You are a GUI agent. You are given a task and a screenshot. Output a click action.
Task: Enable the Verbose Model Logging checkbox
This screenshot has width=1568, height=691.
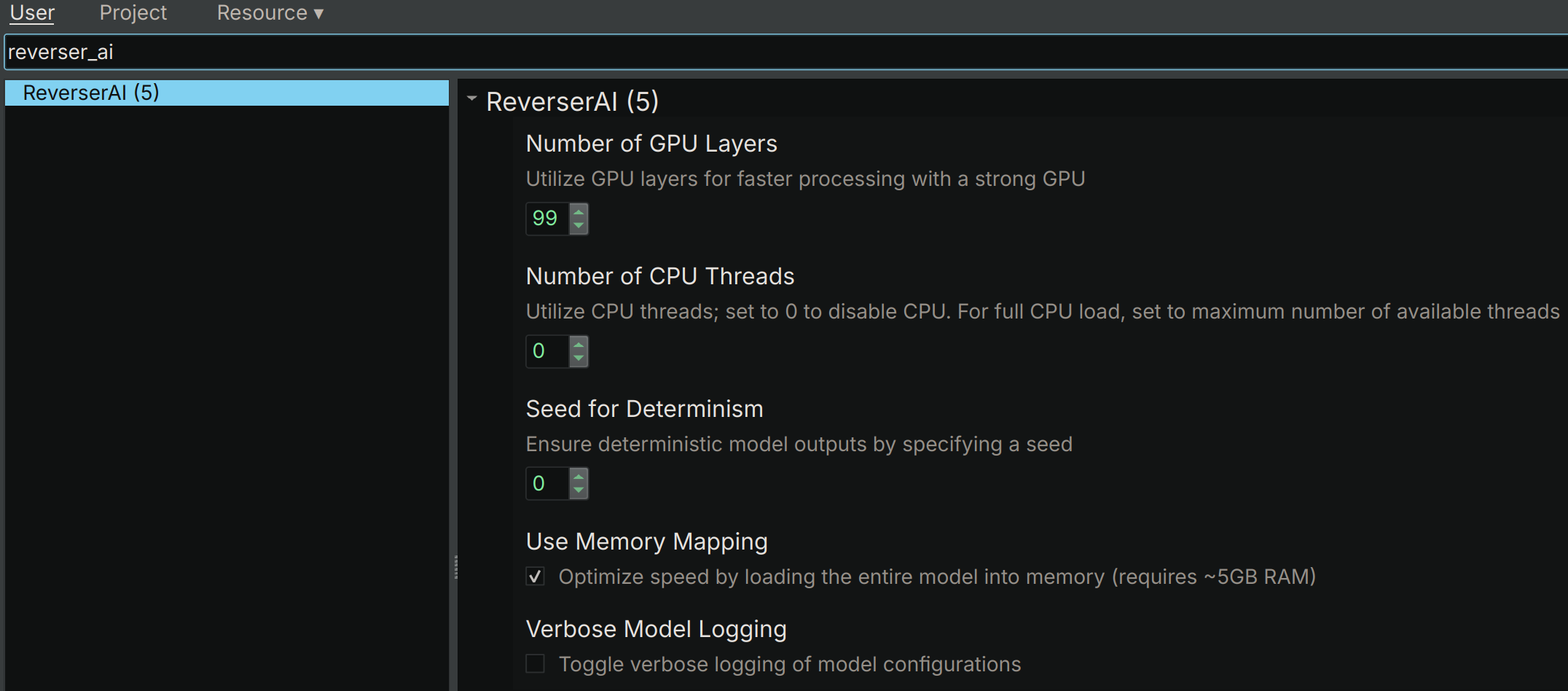tap(536, 663)
